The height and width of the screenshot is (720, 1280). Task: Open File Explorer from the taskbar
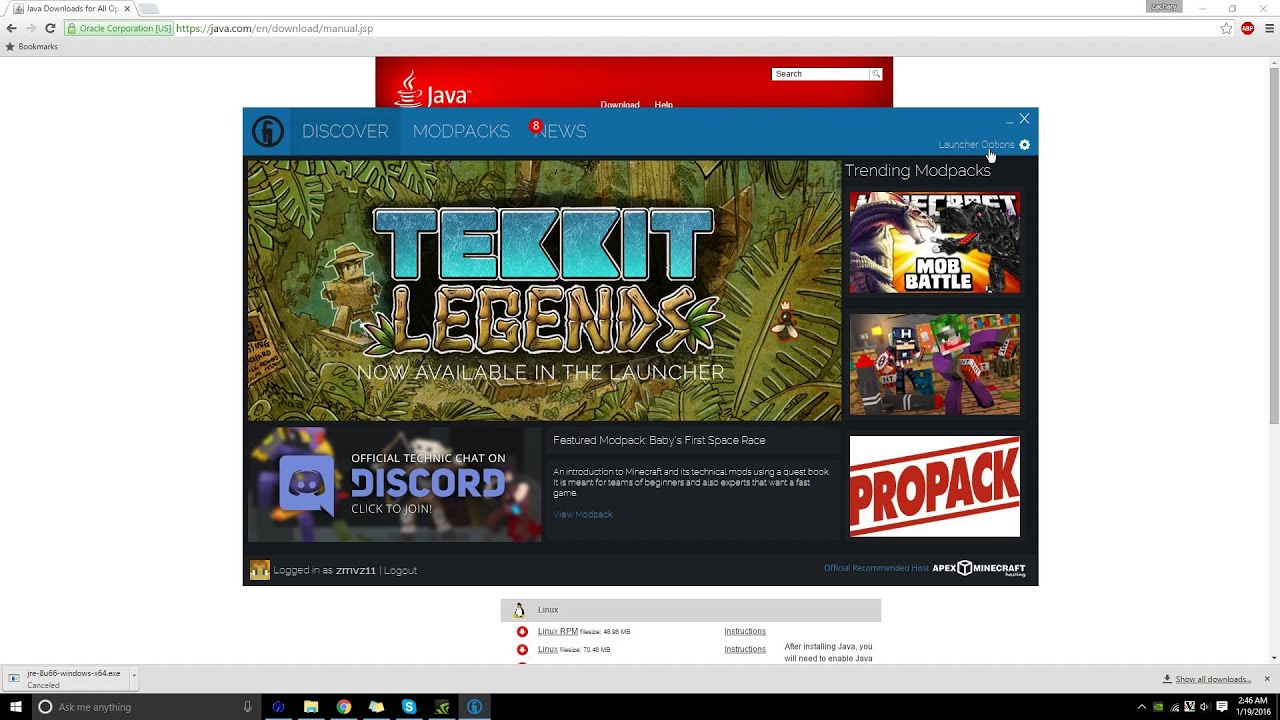click(311, 707)
